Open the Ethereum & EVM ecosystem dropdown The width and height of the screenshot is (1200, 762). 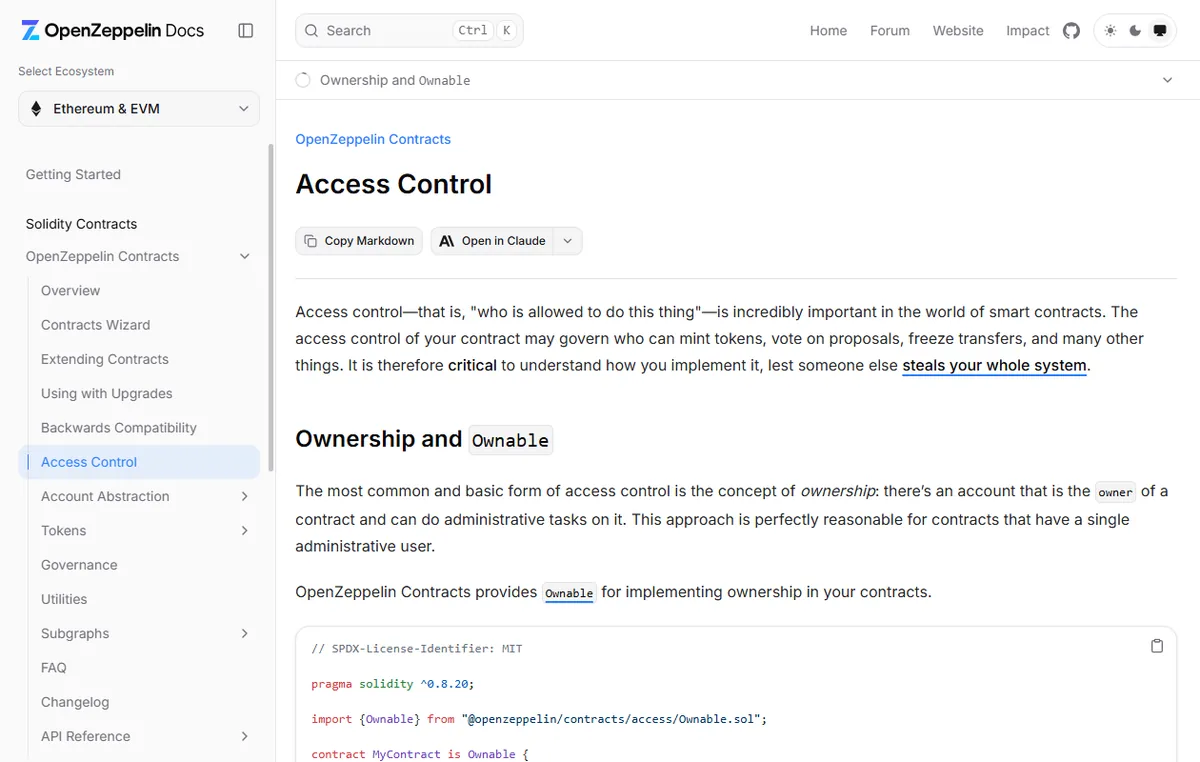[139, 109]
